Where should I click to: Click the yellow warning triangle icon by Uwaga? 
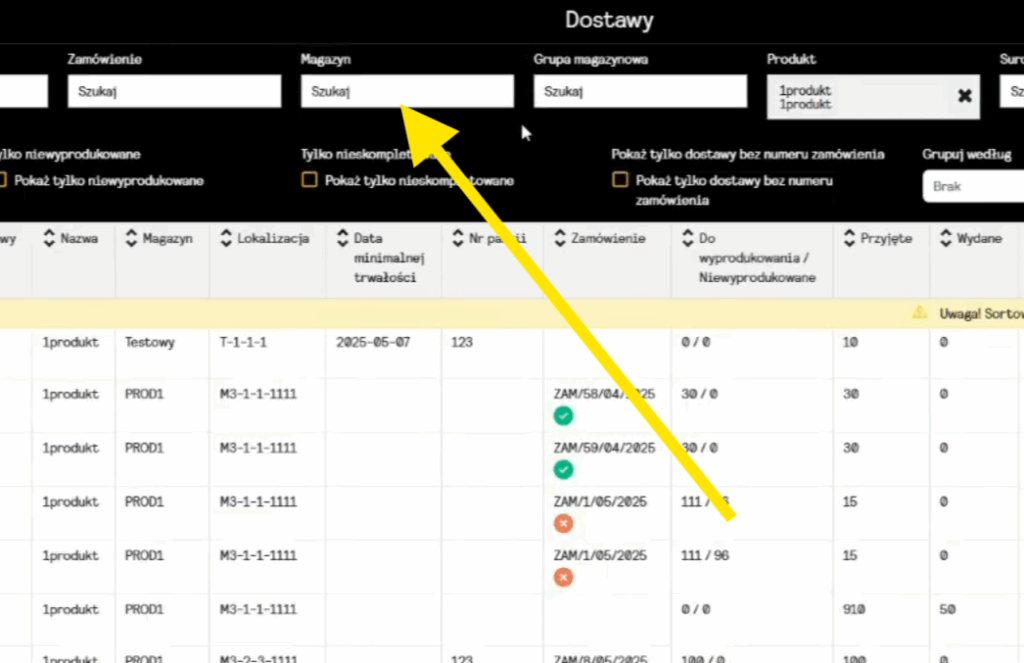[x=919, y=313]
